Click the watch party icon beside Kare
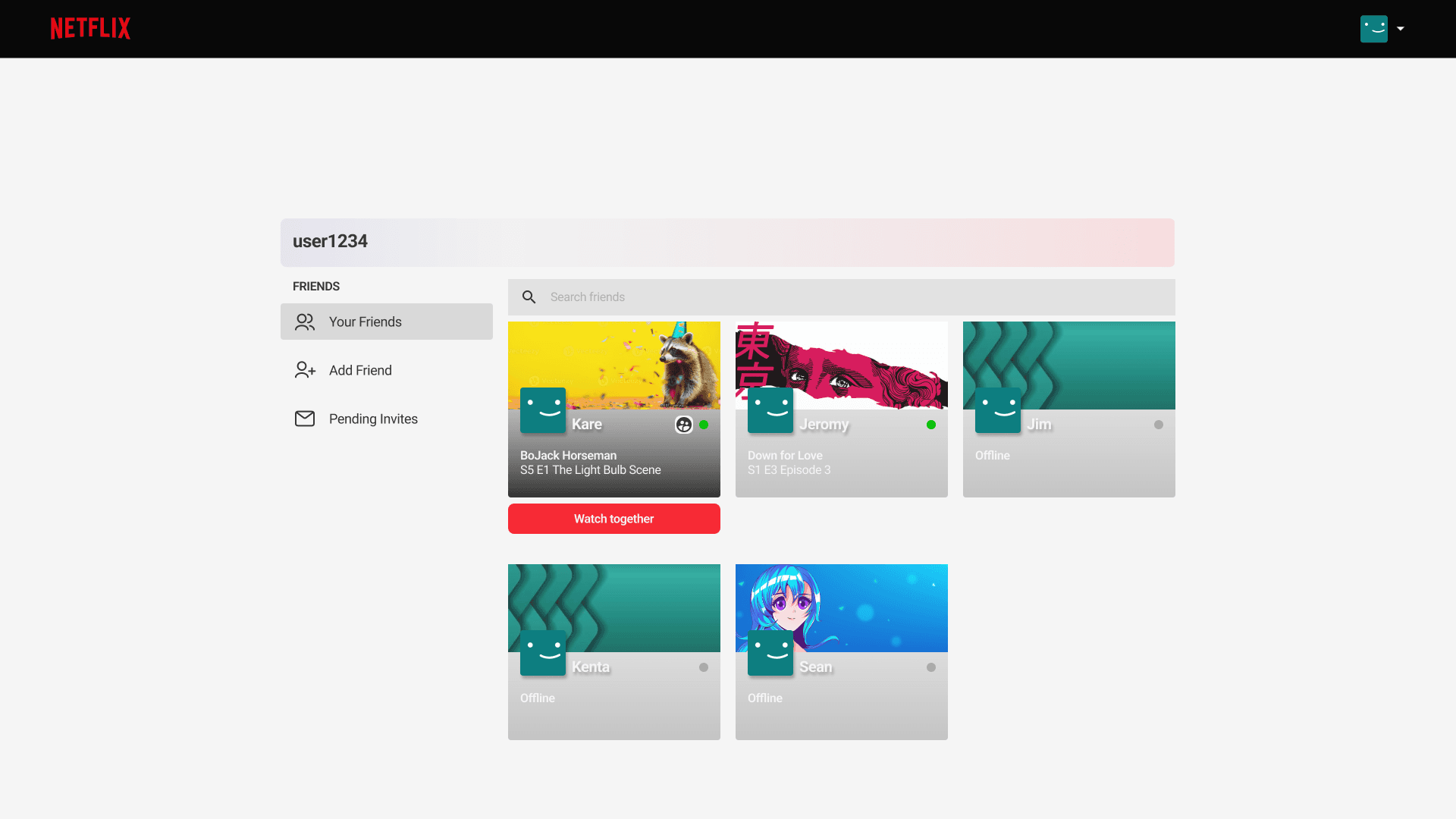This screenshot has height=819, width=1456. [684, 425]
